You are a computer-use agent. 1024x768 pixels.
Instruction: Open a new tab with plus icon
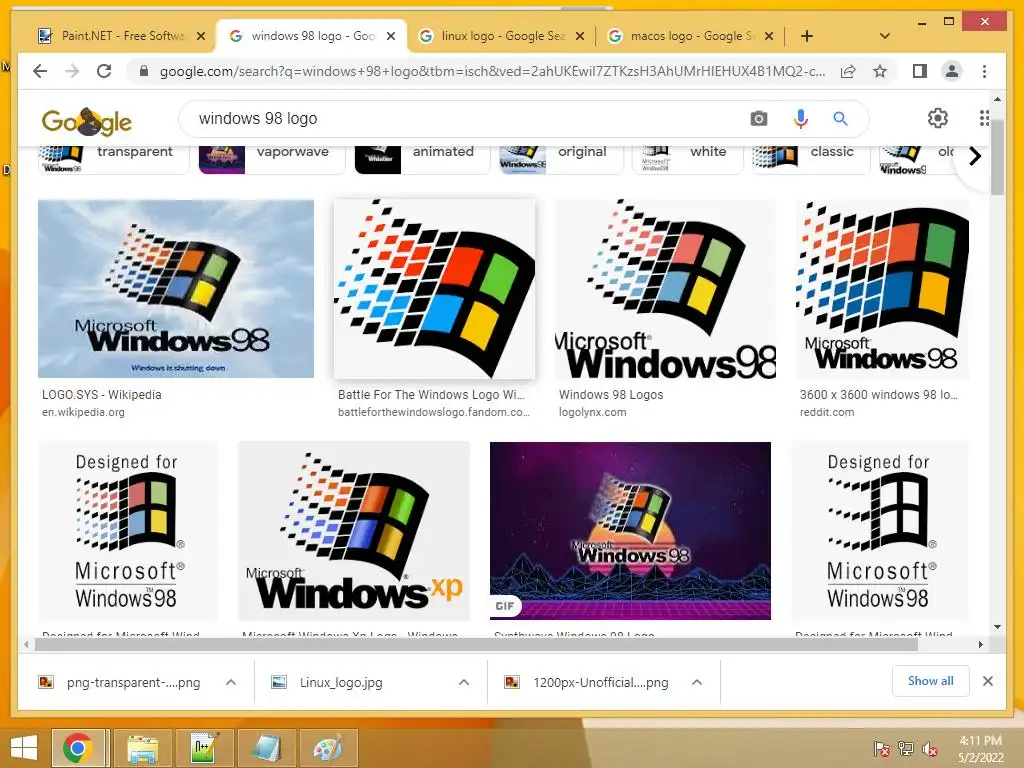click(x=807, y=36)
